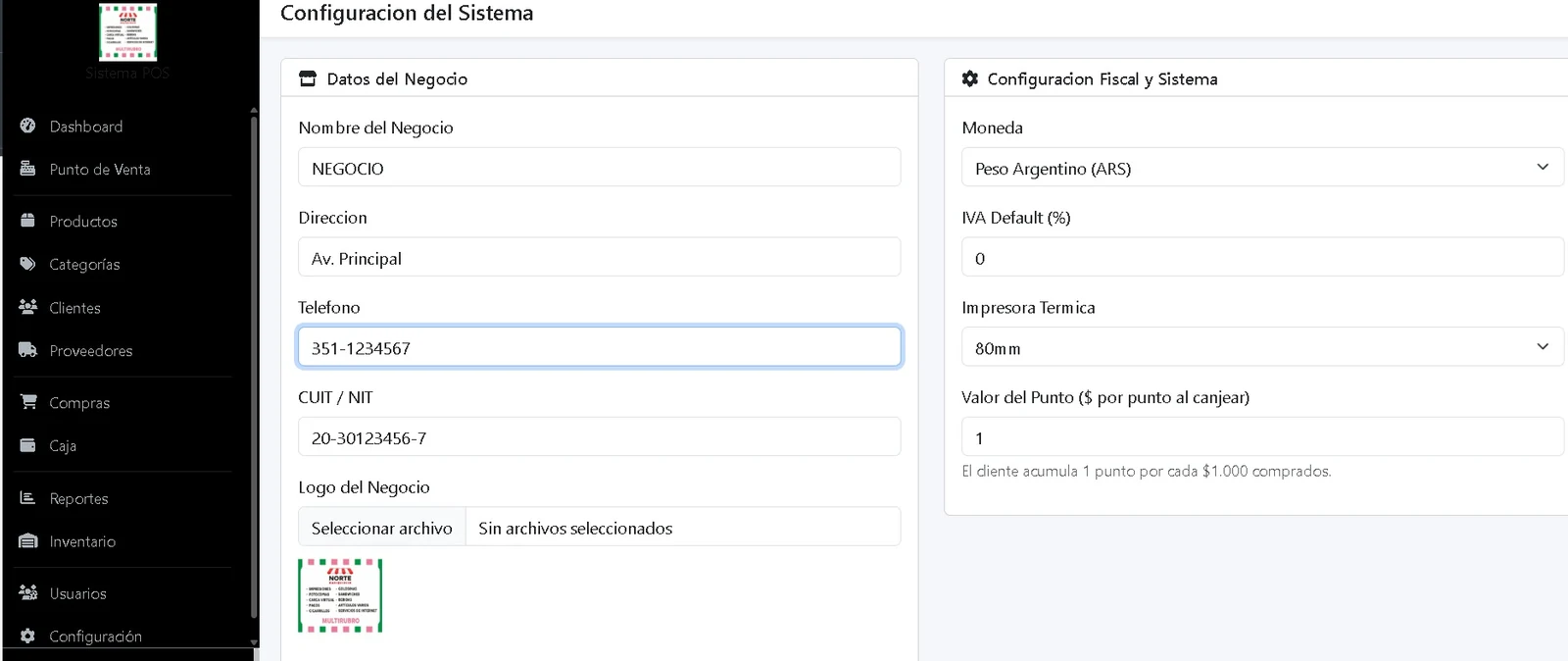Click the Inventario warehouse icon
Viewport: 1568px width, 661px height.
[27, 541]
